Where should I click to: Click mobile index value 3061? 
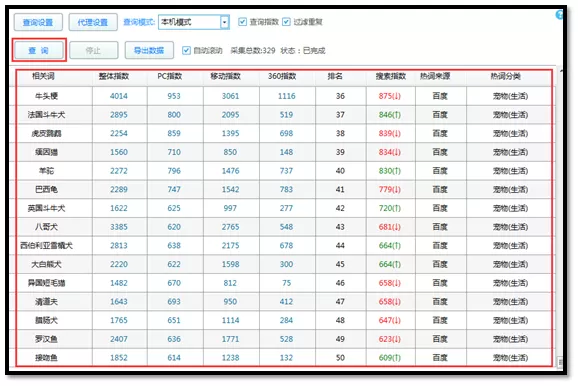coord(230,96)
